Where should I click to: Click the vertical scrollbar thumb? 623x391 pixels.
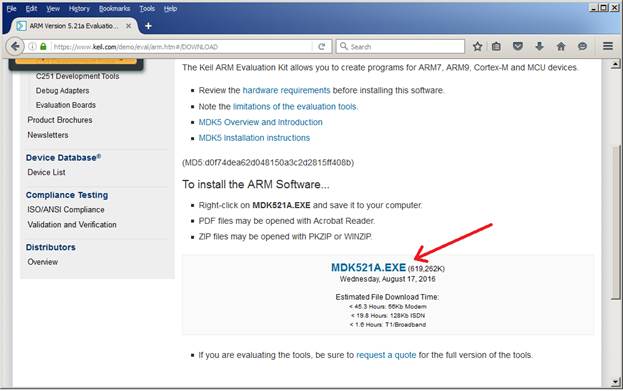point(615,223)
